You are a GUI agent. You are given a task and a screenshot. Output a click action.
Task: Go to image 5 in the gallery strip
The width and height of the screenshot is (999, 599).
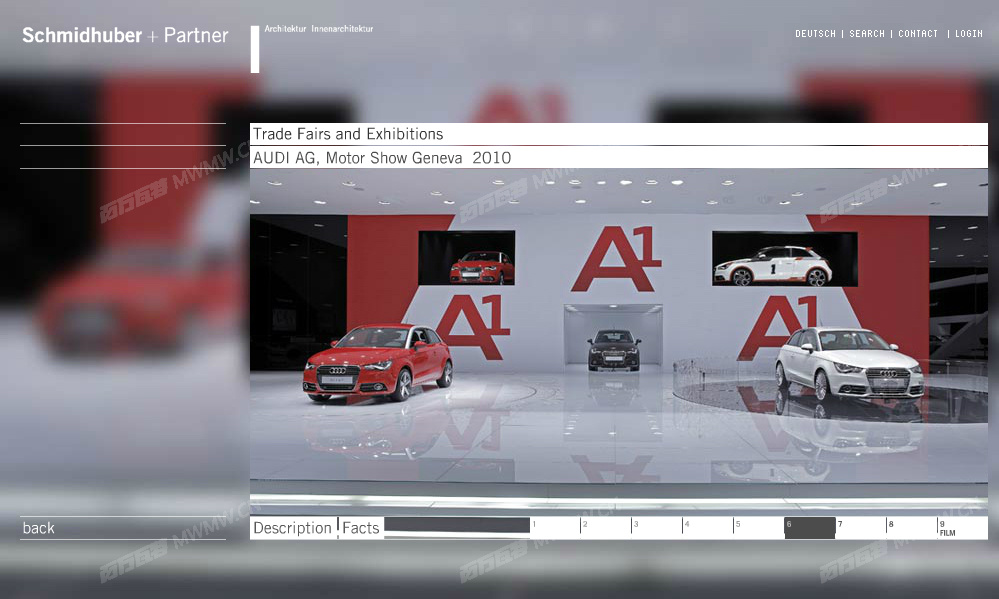759,528
